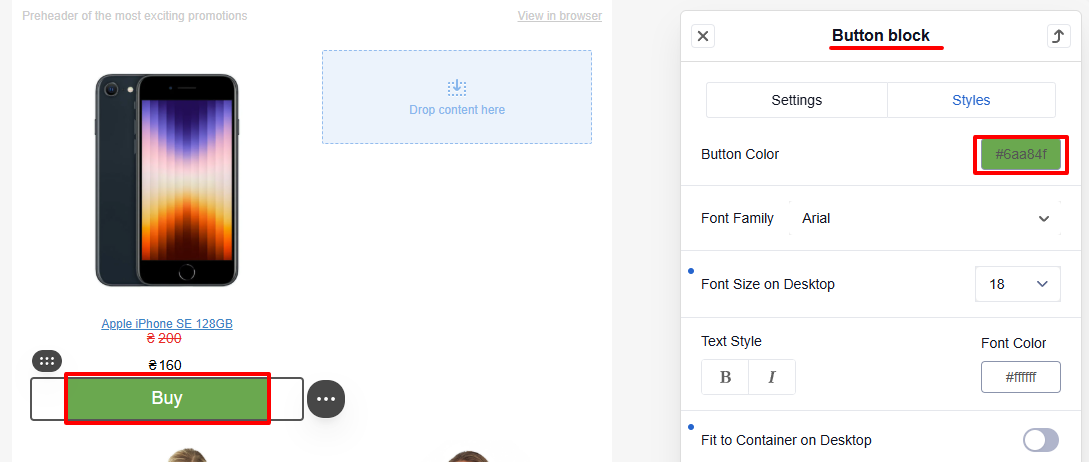This screenshot has width=1089, height=462.
Task: Click the Drop content here download icon
Action: point(456,88)
